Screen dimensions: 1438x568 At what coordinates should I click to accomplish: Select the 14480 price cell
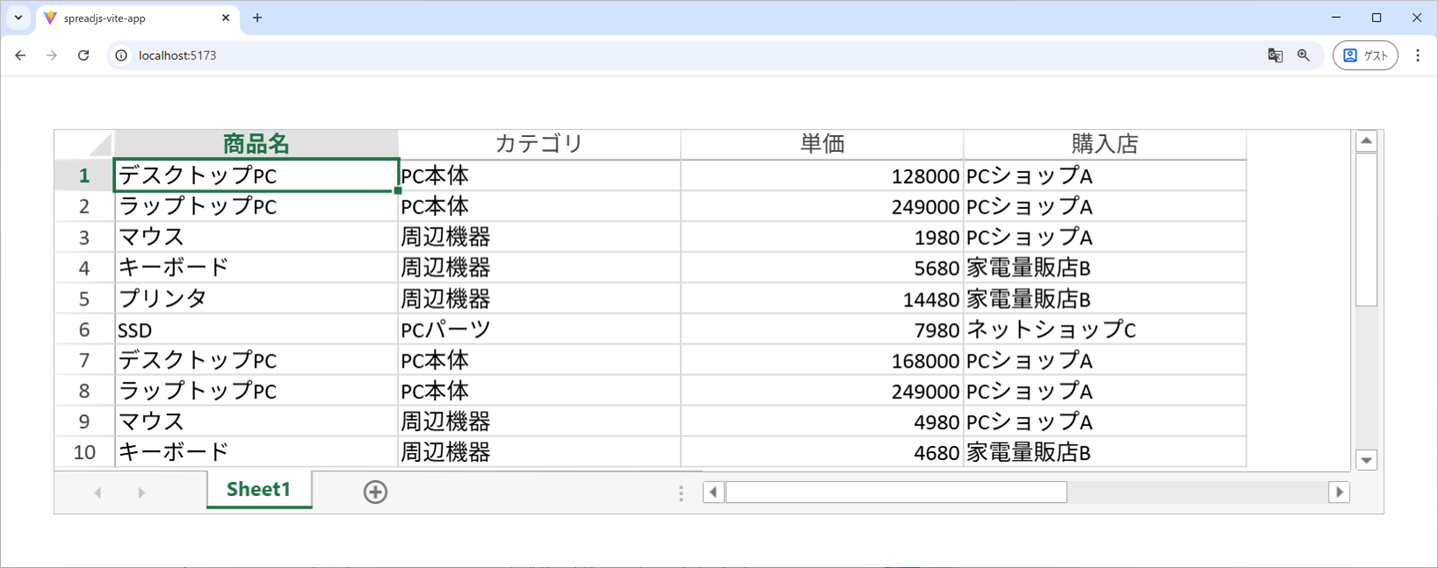pyautogui.click(x=822, y=299)
